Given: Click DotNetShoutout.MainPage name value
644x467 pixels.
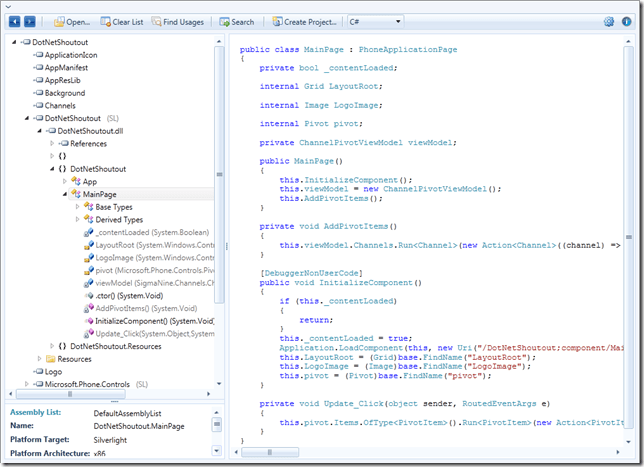Looking at the screenshot, I should 139,426.
